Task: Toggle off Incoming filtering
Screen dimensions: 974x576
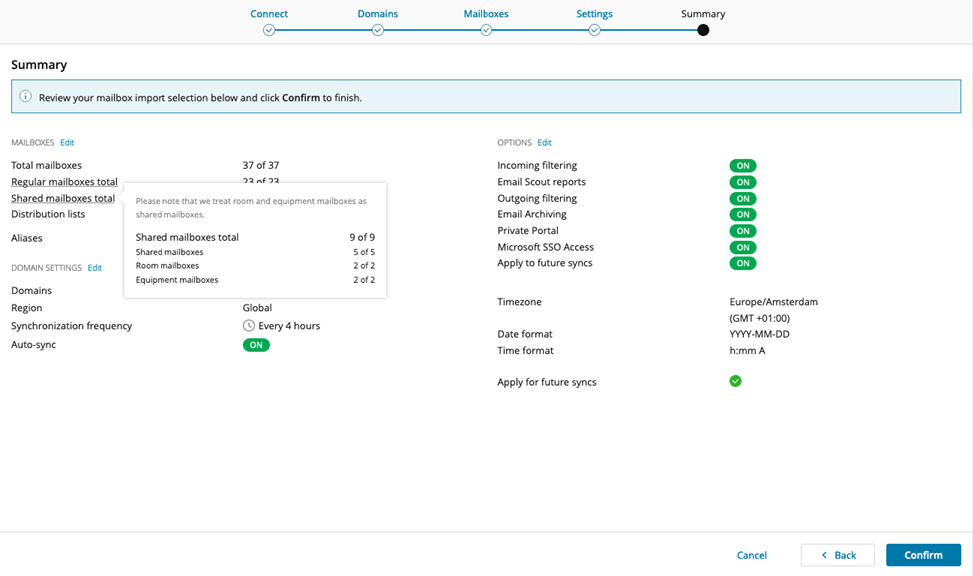Action: tap(742, 165)
